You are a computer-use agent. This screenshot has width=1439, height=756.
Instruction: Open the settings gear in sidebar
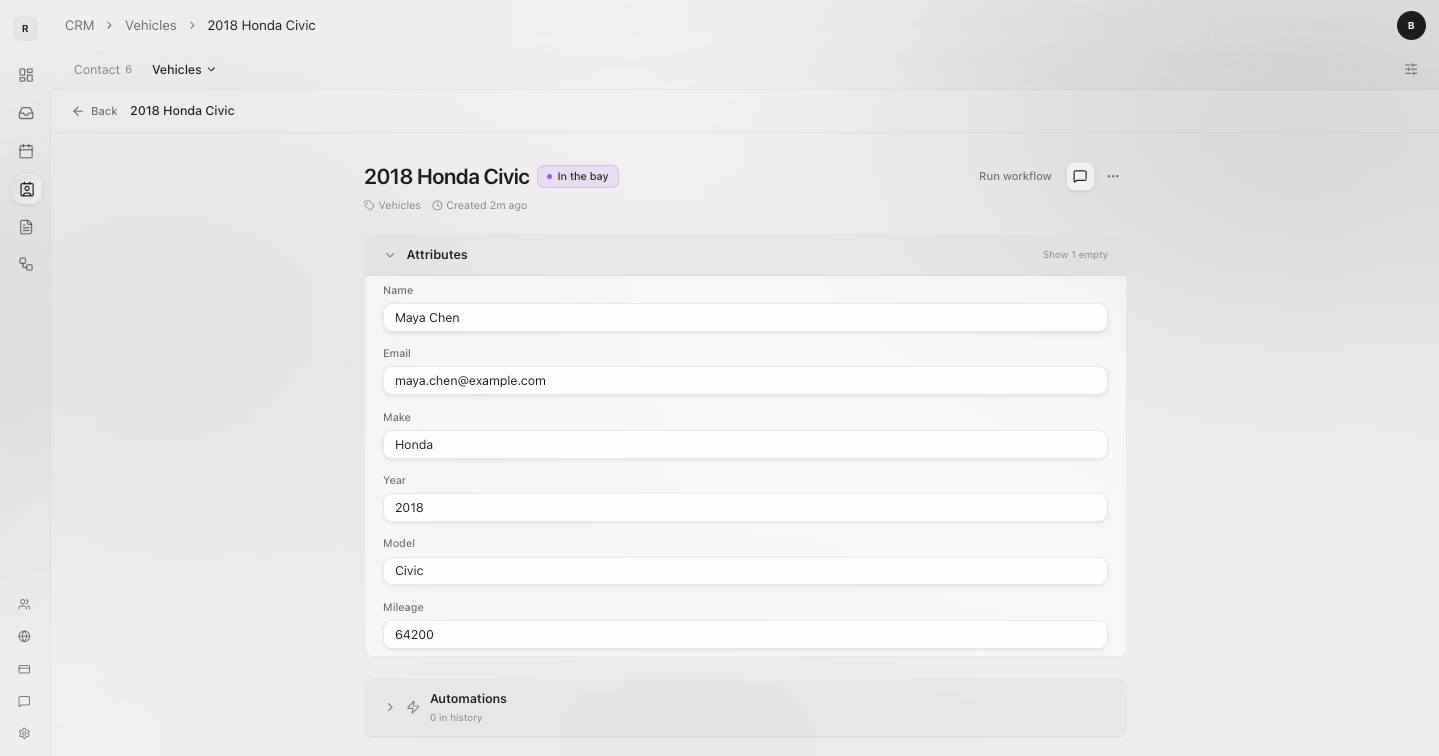point(25,733)
